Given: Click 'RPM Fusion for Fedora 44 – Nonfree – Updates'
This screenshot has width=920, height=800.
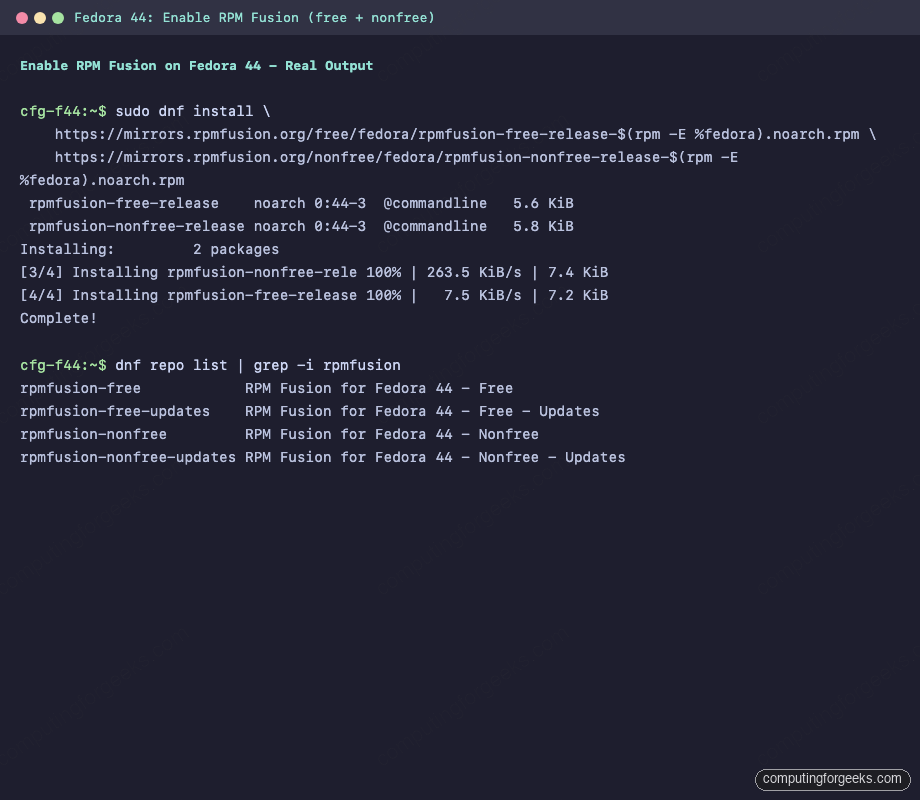Looking at the screenshot, I should [x=435, y=457].
